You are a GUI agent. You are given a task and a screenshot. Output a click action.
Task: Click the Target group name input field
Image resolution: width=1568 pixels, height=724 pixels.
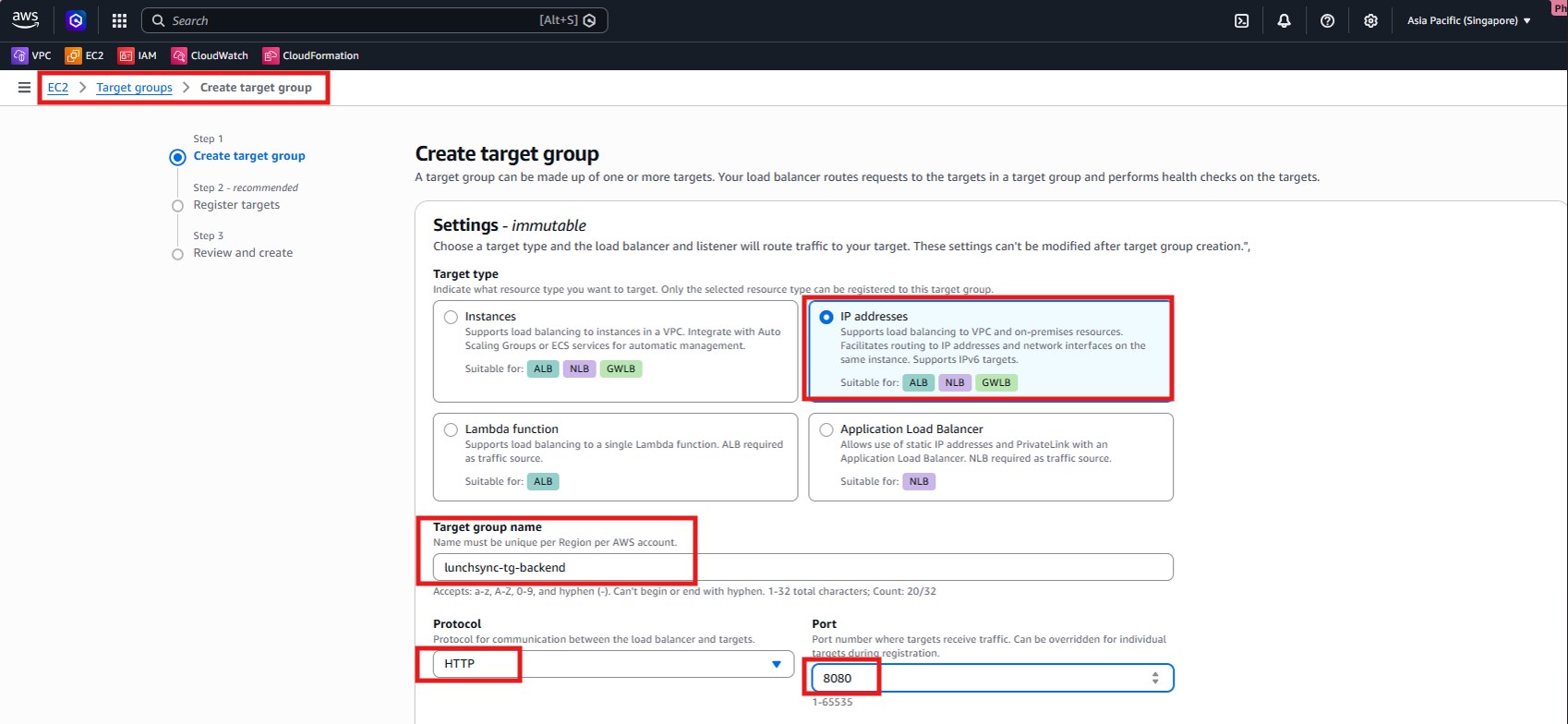(802, 567)
